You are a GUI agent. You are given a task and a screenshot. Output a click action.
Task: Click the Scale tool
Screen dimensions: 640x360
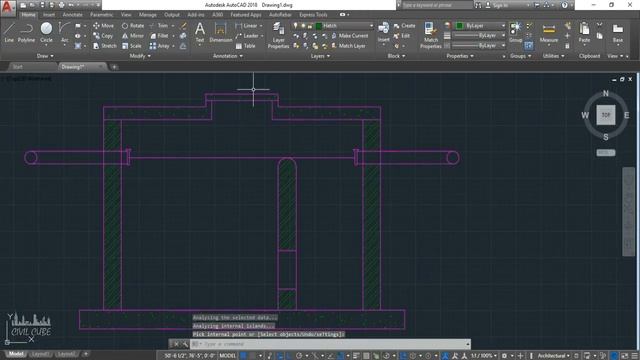click(x=131, y=46)
